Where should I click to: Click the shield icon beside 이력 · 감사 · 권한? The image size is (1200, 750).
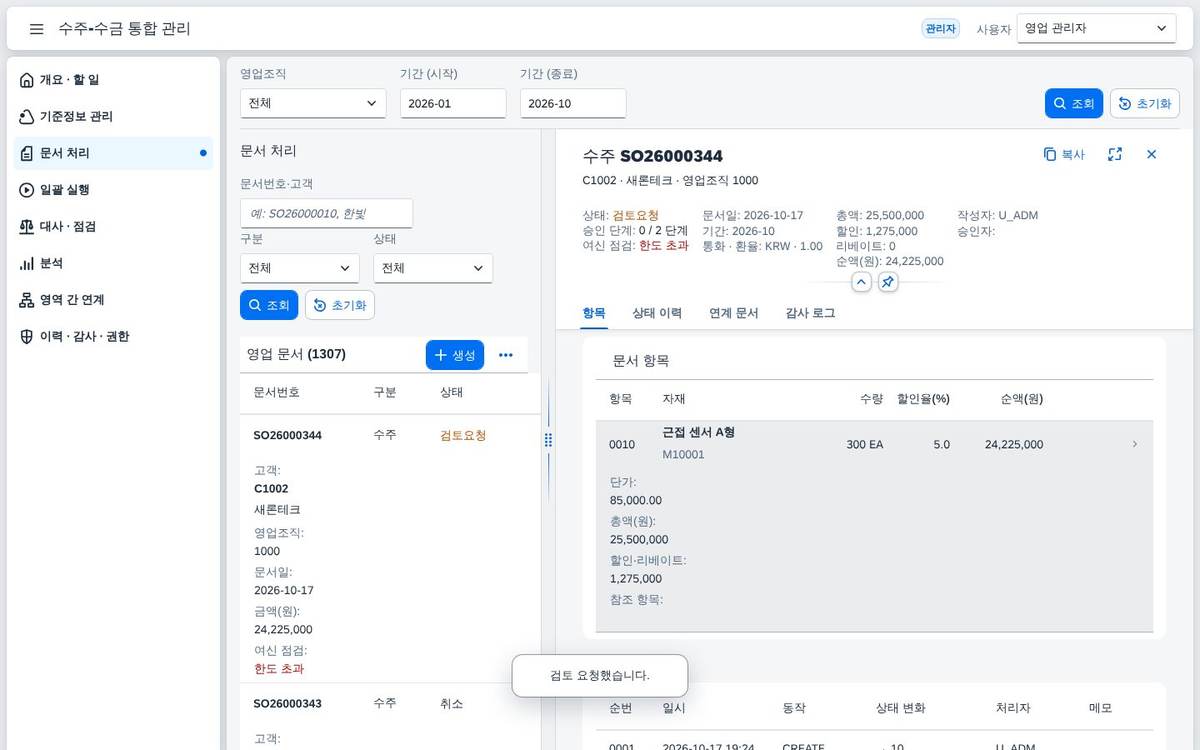27,337
